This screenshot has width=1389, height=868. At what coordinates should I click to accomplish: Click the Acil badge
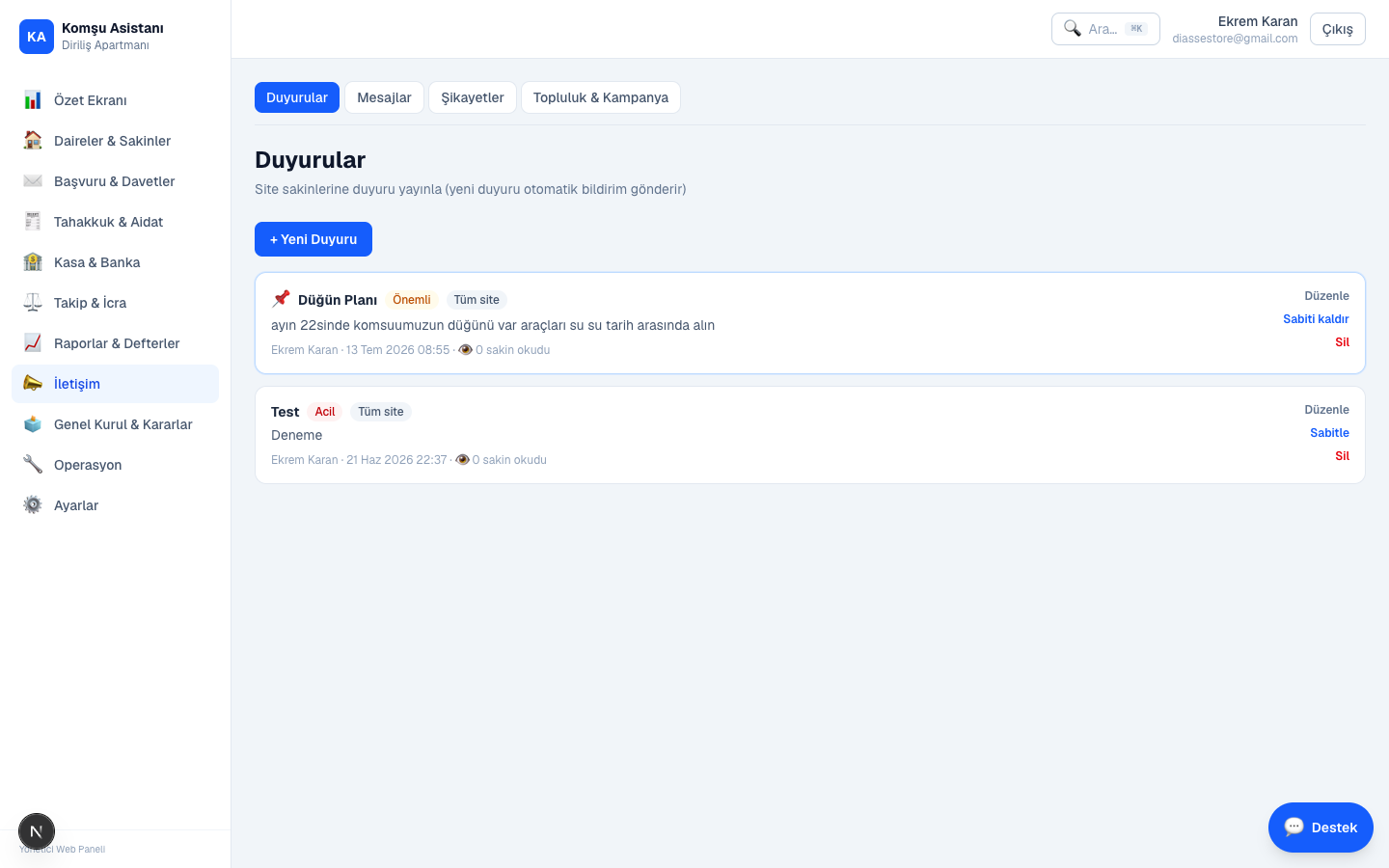coord(325,412)
